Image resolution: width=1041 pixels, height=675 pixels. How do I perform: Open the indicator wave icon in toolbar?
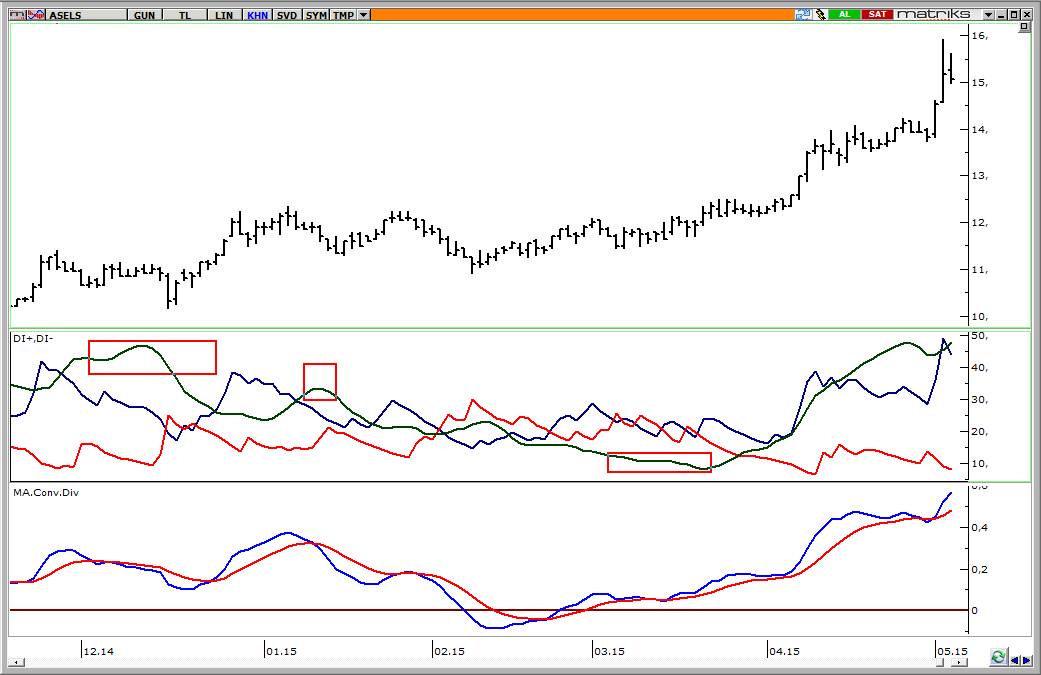pos(37,15)
